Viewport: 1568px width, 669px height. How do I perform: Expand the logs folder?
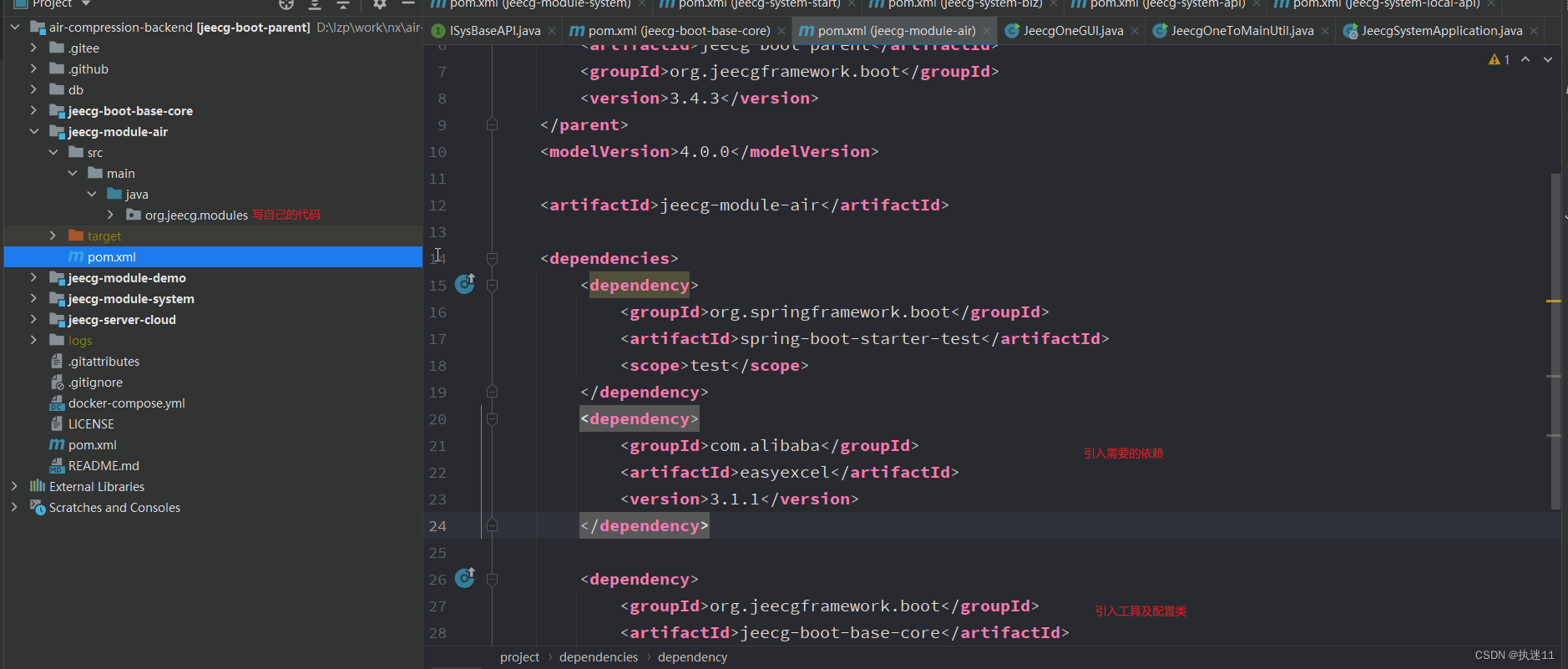(33, 340)
